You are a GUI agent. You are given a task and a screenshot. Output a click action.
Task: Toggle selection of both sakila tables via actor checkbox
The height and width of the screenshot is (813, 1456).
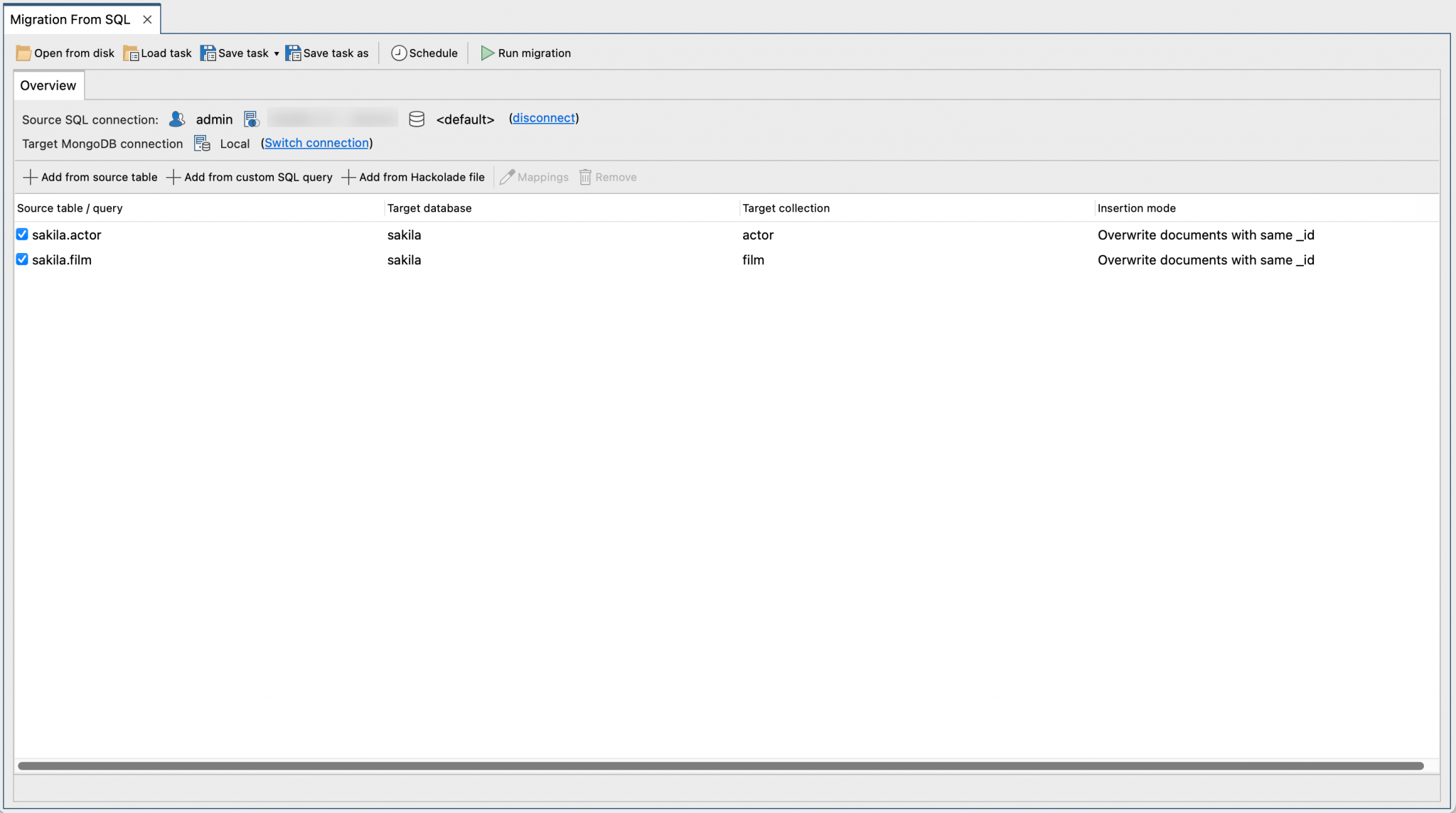[x=22, y=234]
